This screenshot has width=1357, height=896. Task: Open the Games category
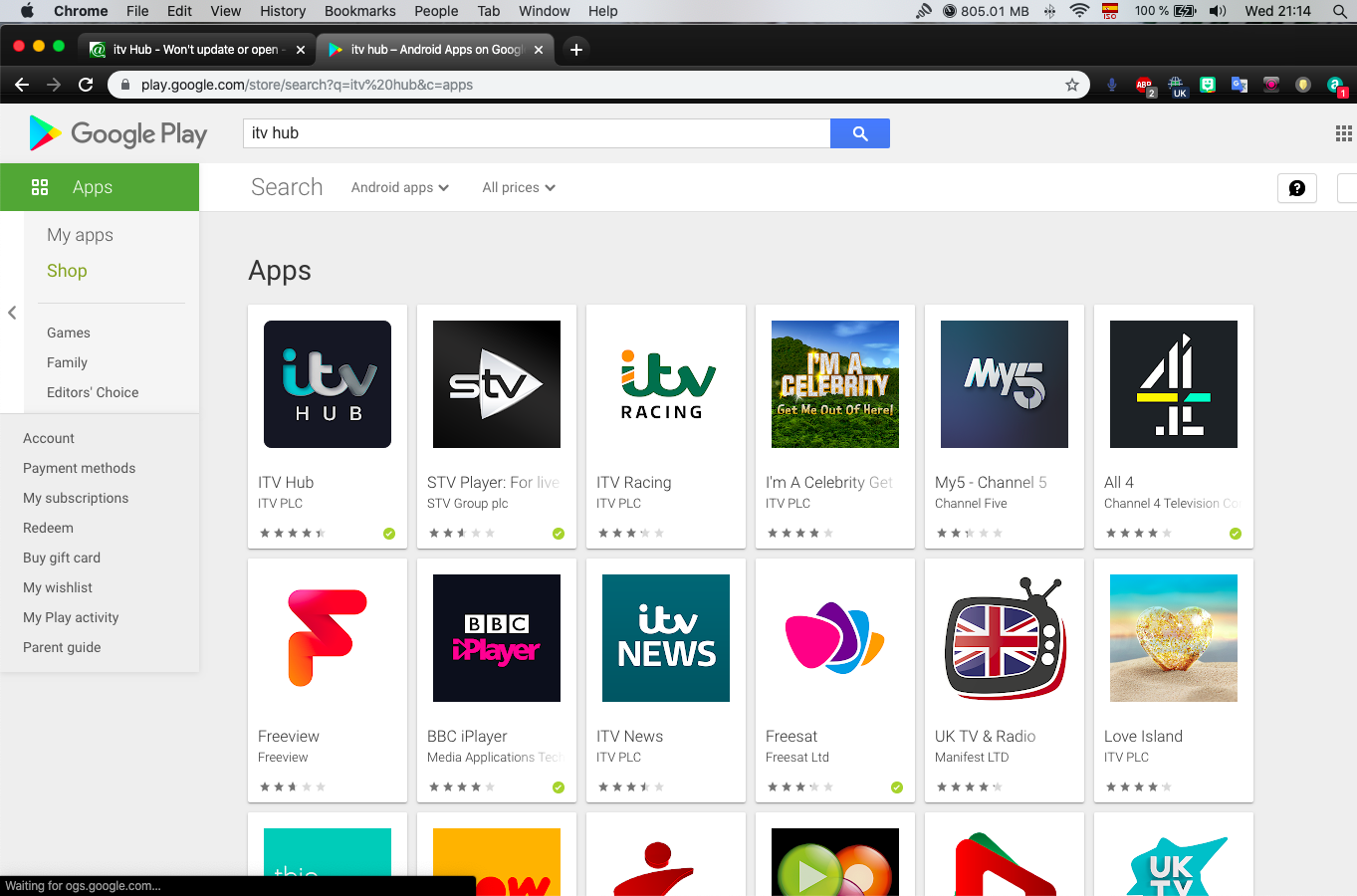pyautogui.click(x=69, y=333)
